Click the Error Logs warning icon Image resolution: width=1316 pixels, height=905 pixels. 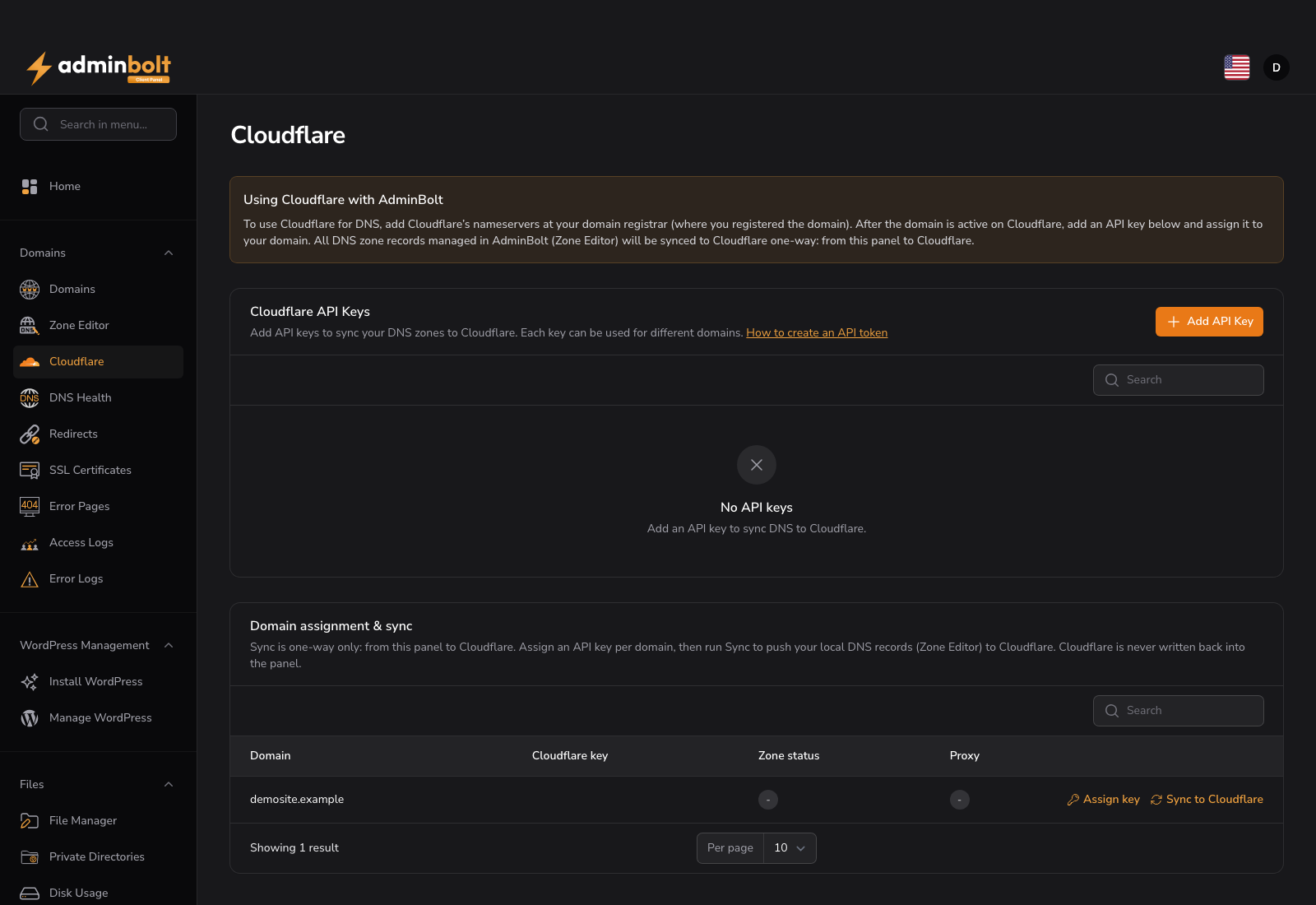click(x=30, y=579)
